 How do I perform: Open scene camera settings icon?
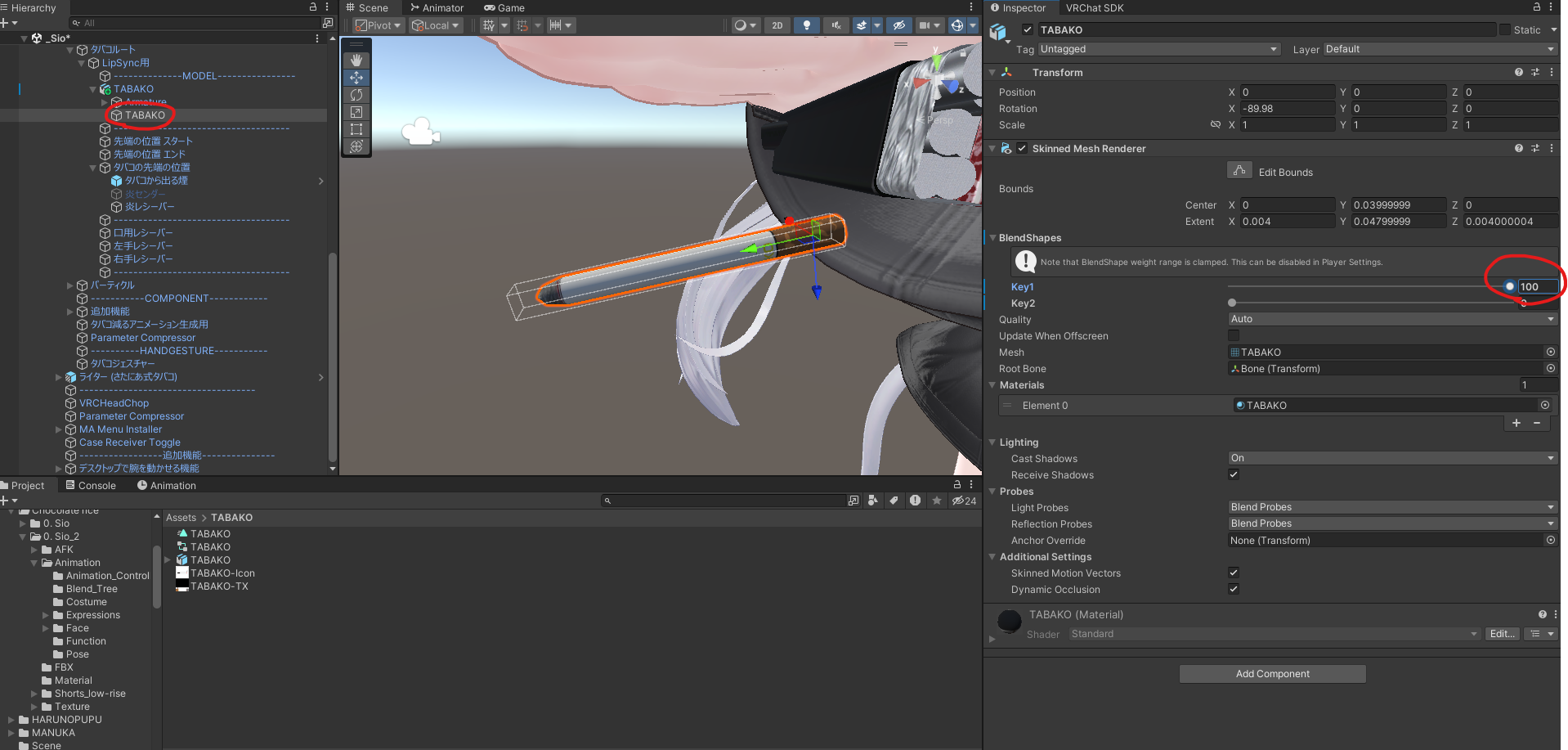point(925,25)
